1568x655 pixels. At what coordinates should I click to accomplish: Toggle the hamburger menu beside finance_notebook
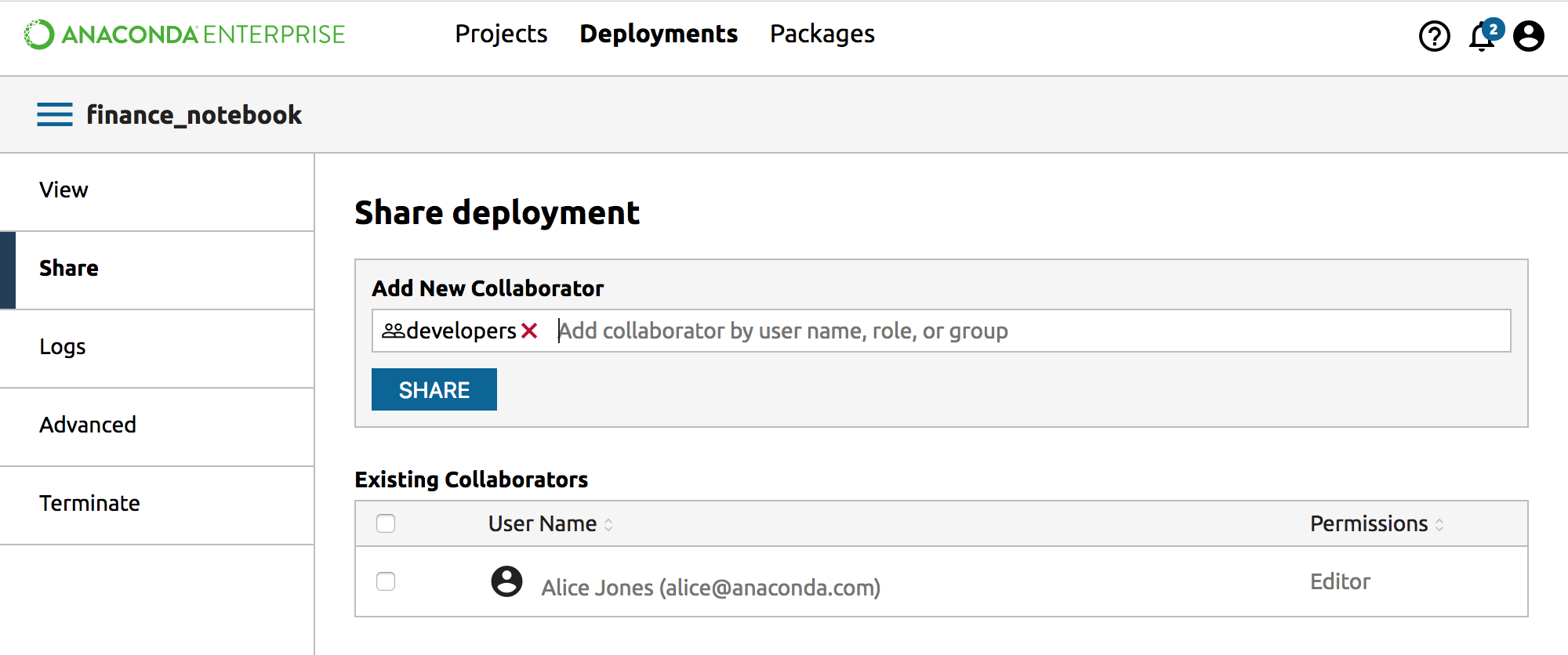tap(55, 114)
